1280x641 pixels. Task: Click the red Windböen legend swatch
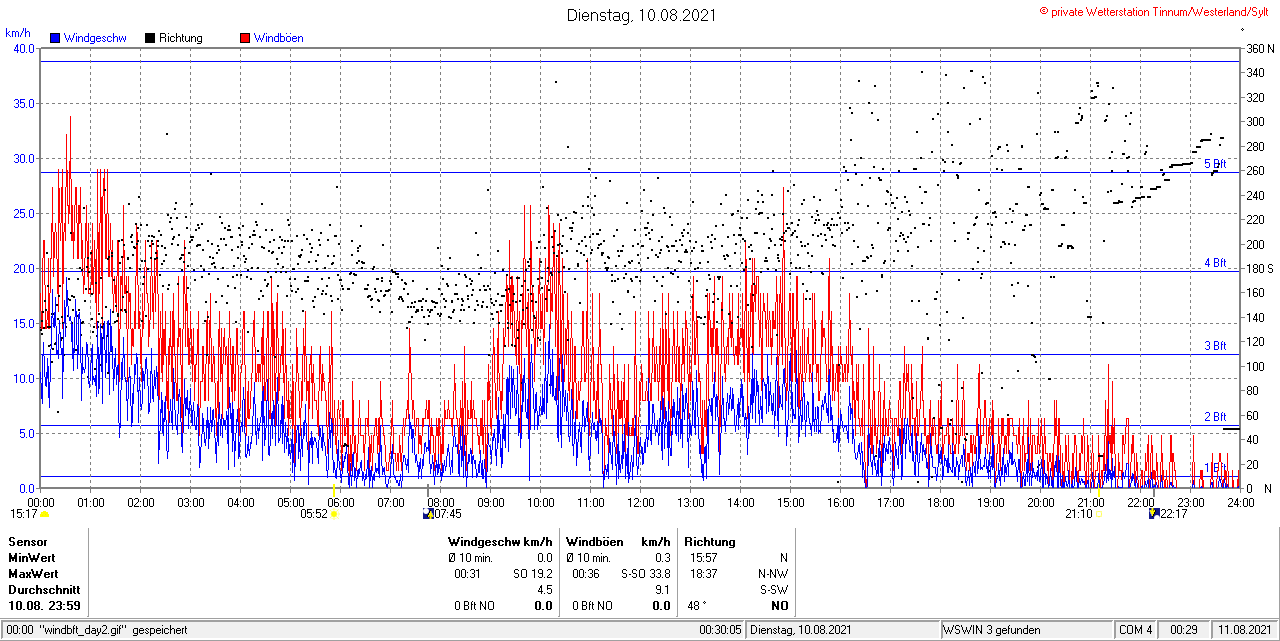click(245, 38)
